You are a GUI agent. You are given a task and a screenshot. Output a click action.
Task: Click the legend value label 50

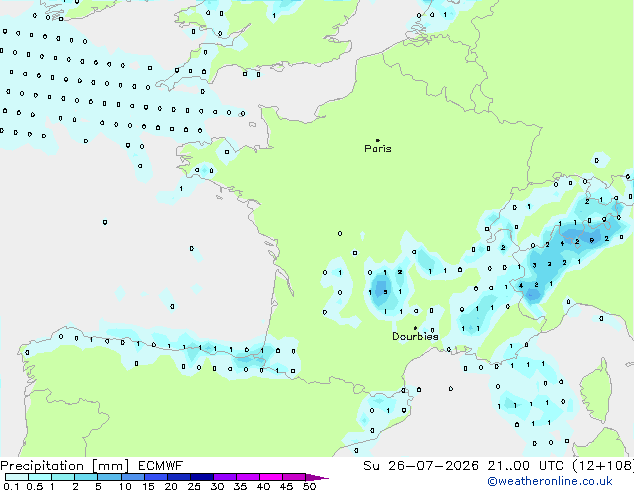(309, 486)
